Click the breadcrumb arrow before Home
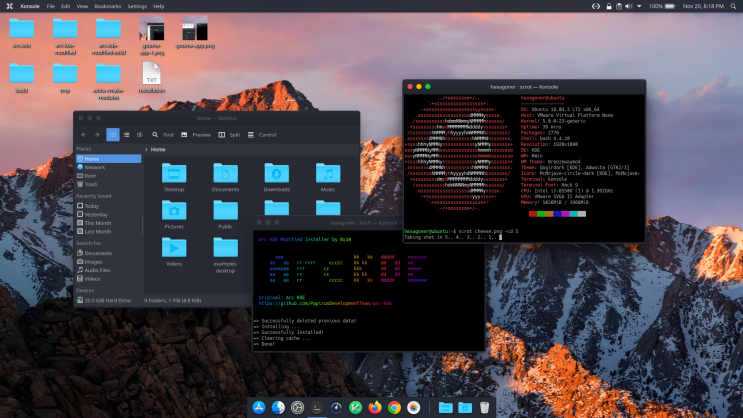743x418 pixels. click(x=146, y=150)
